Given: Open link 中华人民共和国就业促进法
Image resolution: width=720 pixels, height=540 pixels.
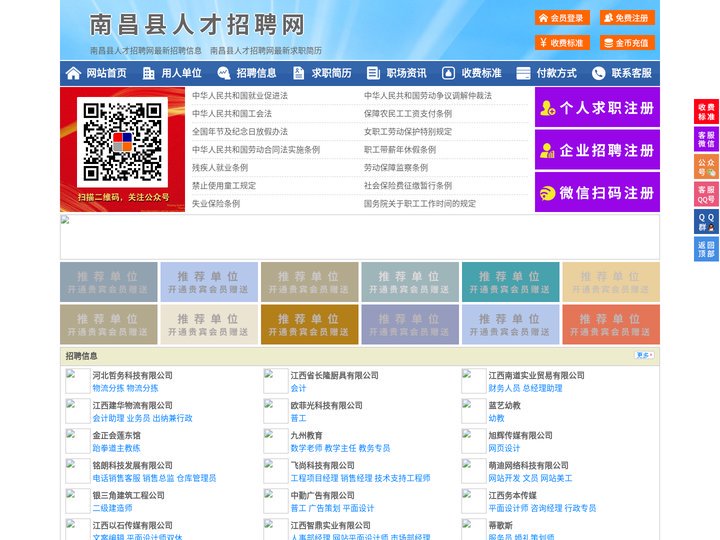Looking at the screenshot, I should 240,96.
